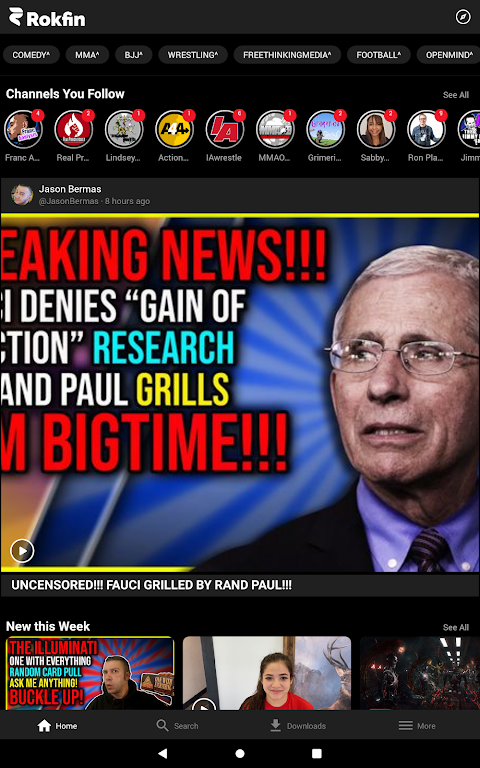Open the compass explore icon
This screenshot has height=768, width=480.
(x=463, y=17)
